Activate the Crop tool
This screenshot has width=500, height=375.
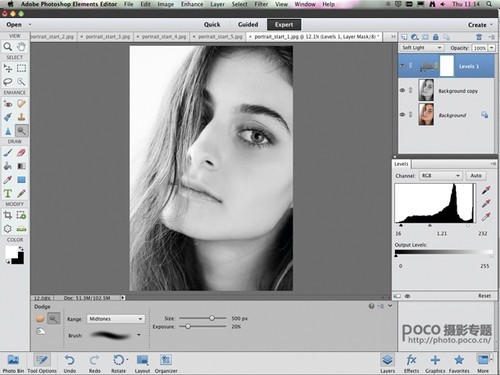8,215
